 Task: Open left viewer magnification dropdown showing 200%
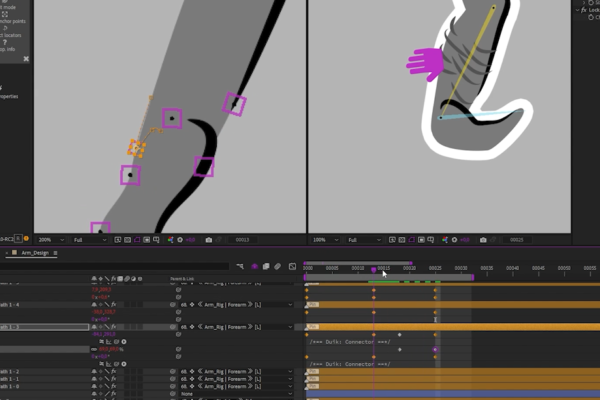[x=48, y=240]
